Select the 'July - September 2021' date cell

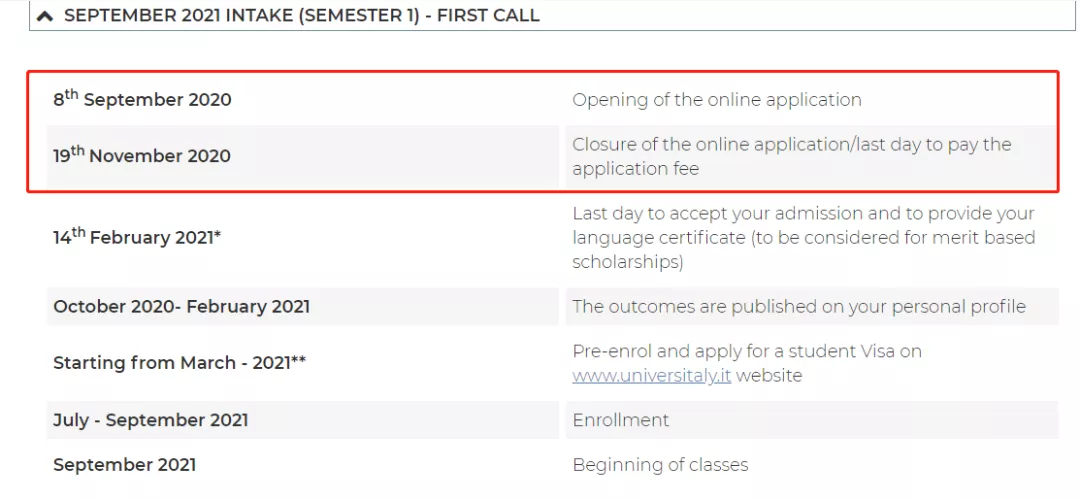(150, 420)
